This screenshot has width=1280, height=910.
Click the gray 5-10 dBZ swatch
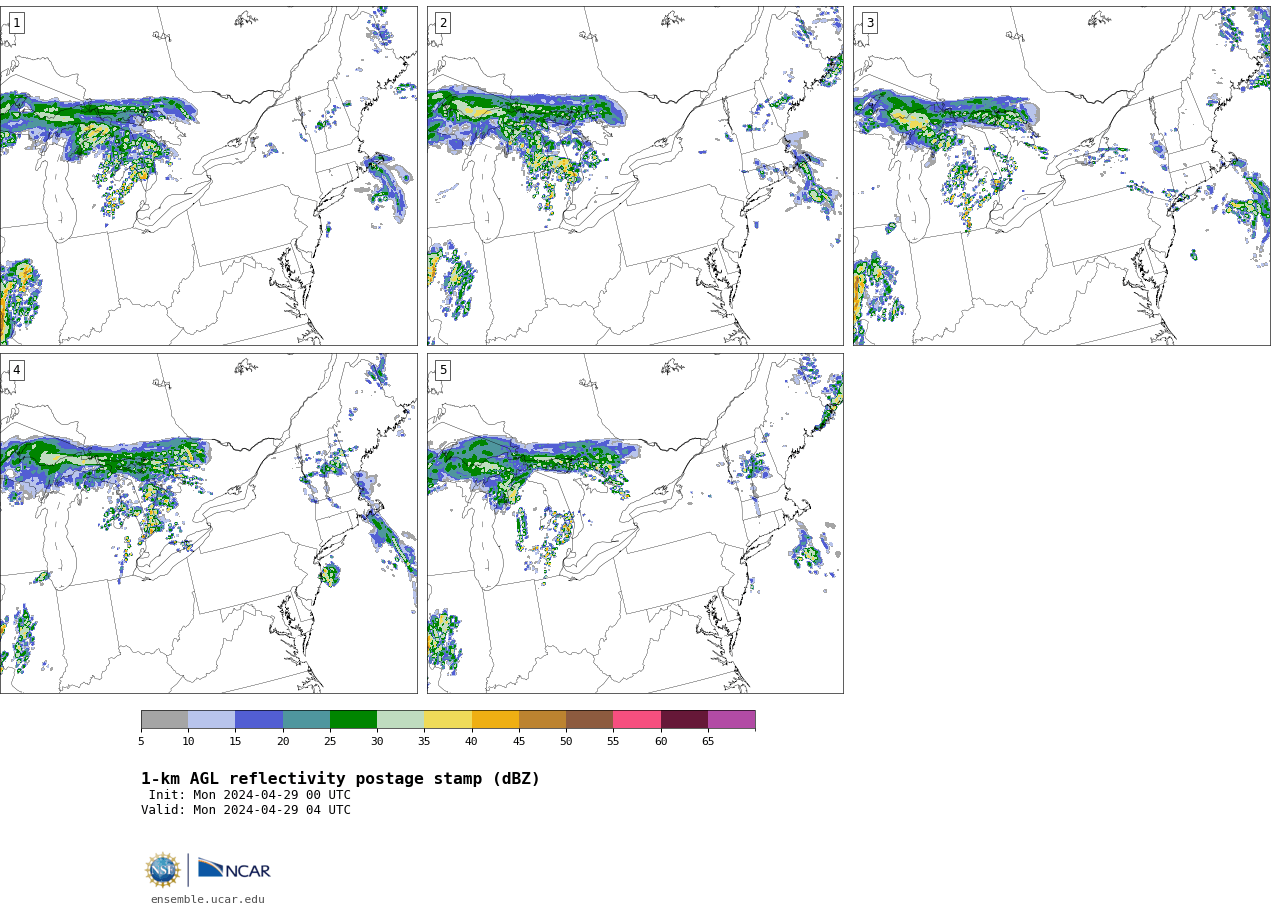164,720
